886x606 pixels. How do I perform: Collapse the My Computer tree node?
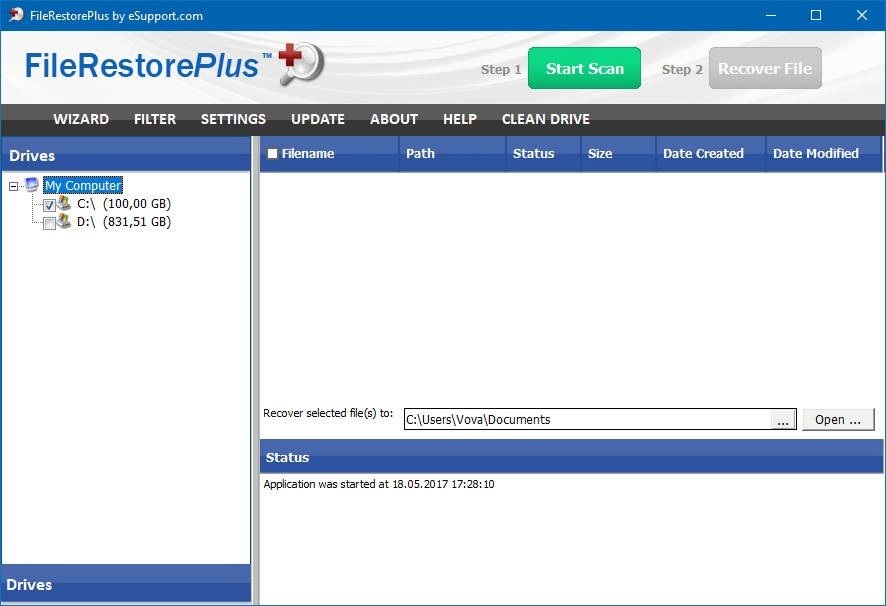click(x=14, y=186)
